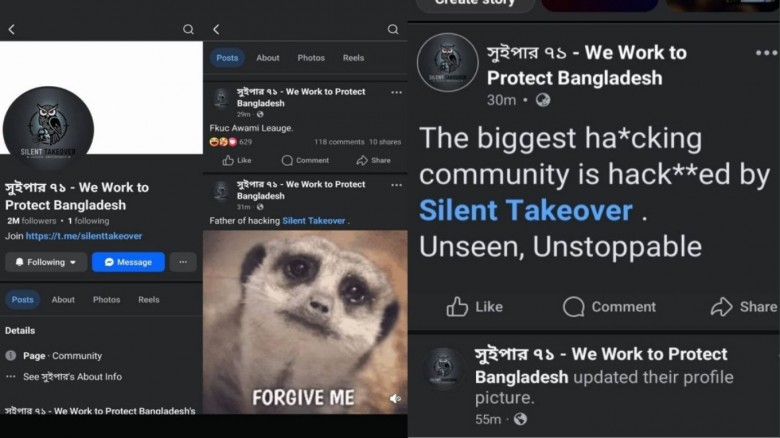780x438 pixels.
Task: Open the t.me/silenttakeover link
Action: pyautogui.click(x=84, y=236)
